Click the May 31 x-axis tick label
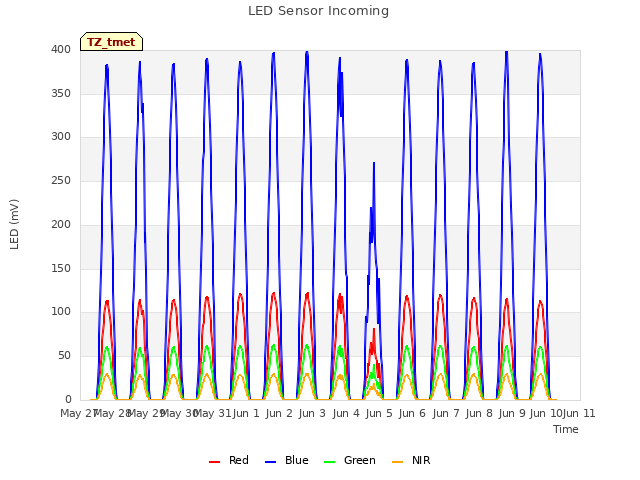 [212, 413]
